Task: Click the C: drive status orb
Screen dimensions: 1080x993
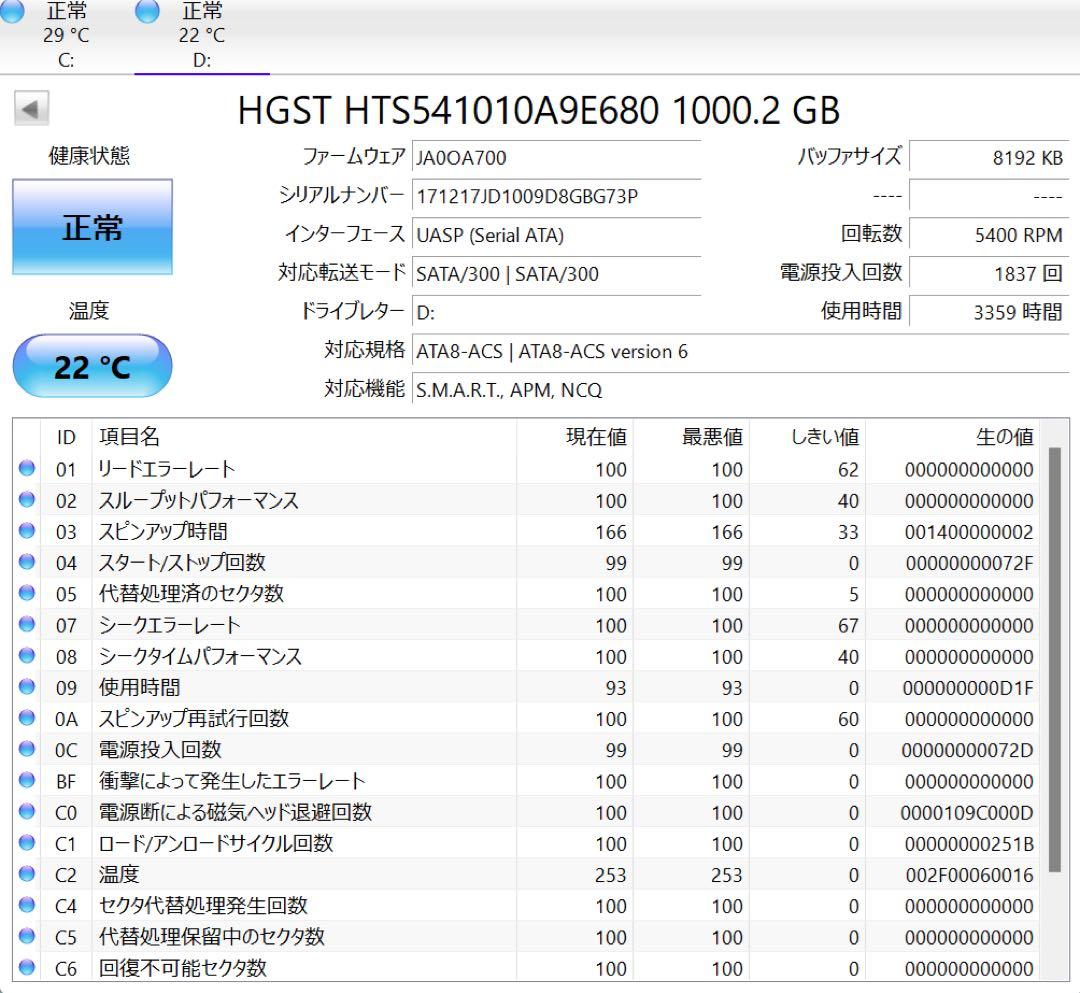Action: coord(12,10)
